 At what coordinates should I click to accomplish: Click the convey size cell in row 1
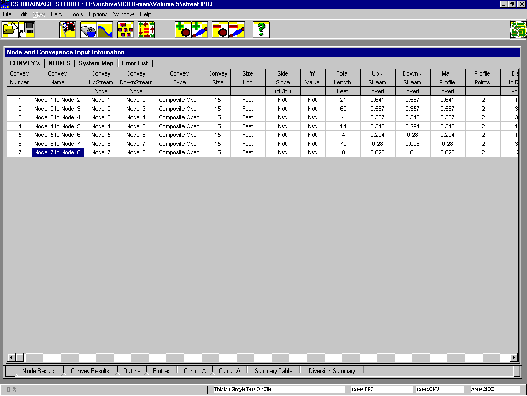pos(218,100)
